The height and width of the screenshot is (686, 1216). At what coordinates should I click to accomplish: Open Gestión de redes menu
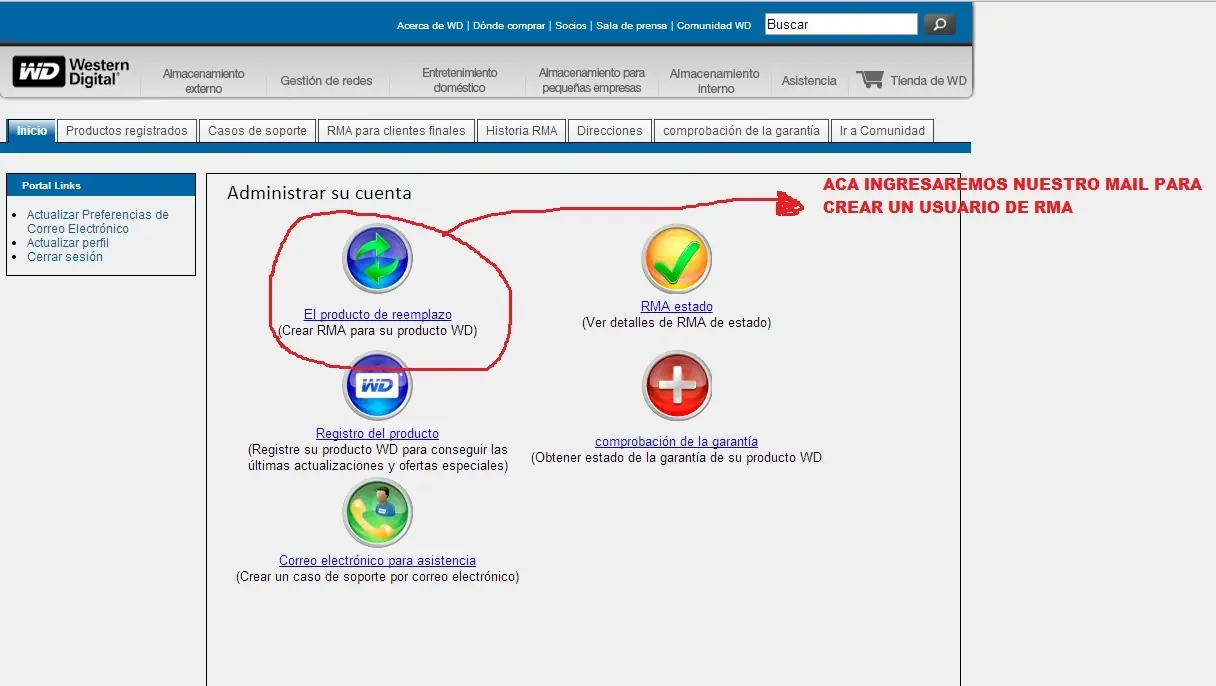click(326, 81)
